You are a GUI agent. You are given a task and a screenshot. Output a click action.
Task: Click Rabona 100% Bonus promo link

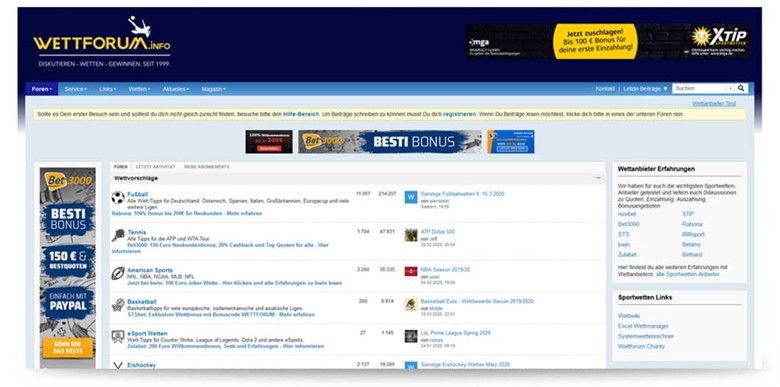[x=187, y=213]
